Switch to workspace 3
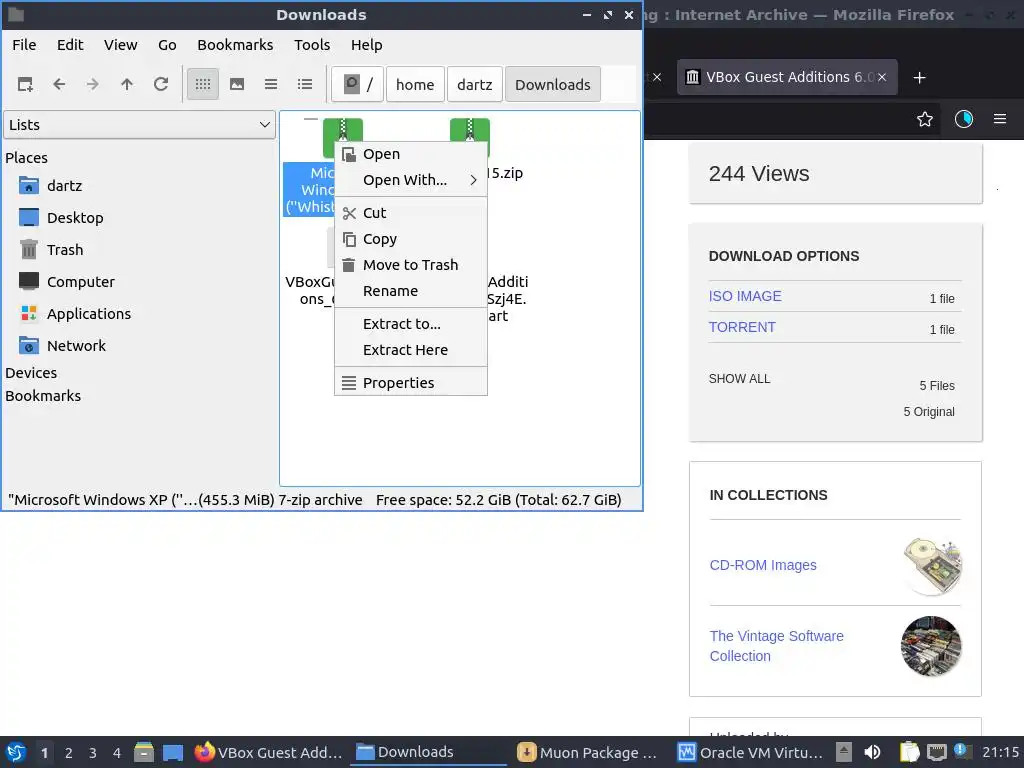1024x768 pixels. pyautogui.click(x=93, y=753)
